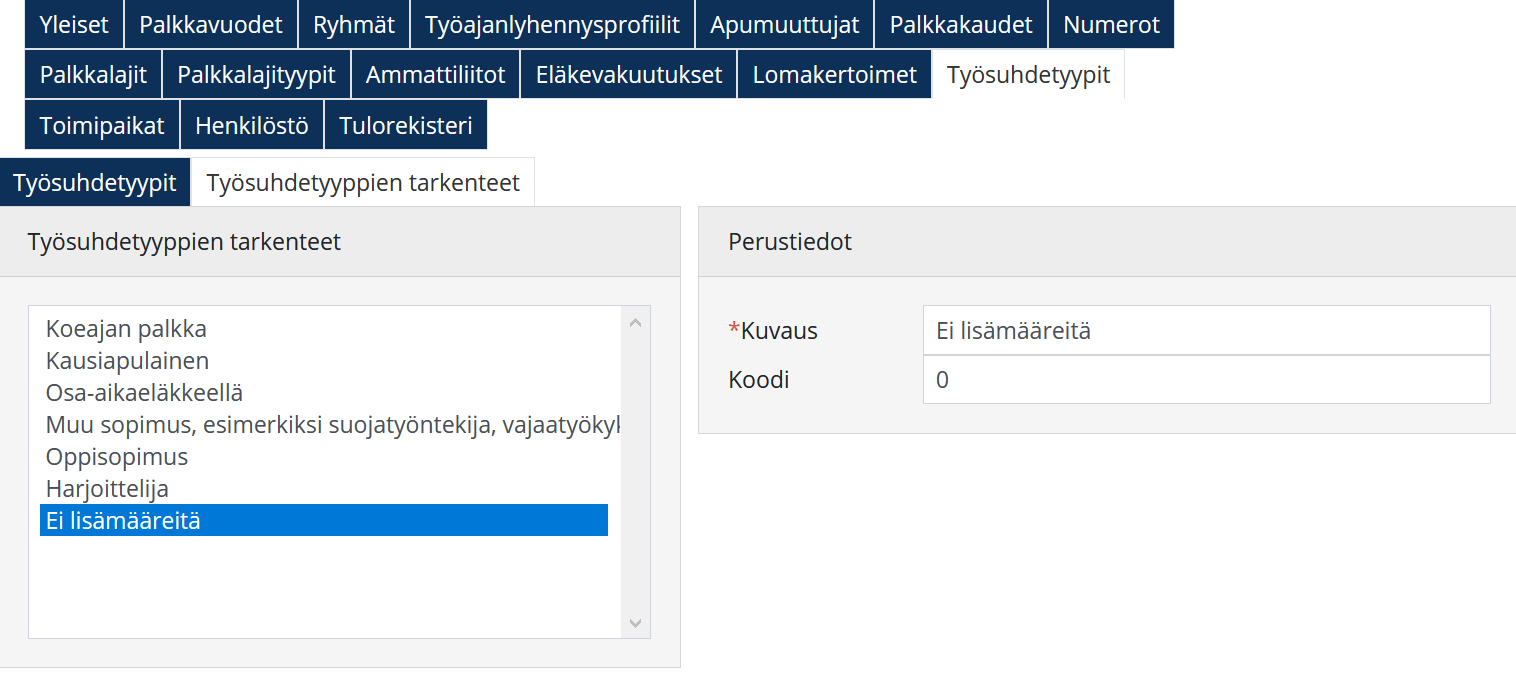Open the Yleiset tab

pos(74,25)
